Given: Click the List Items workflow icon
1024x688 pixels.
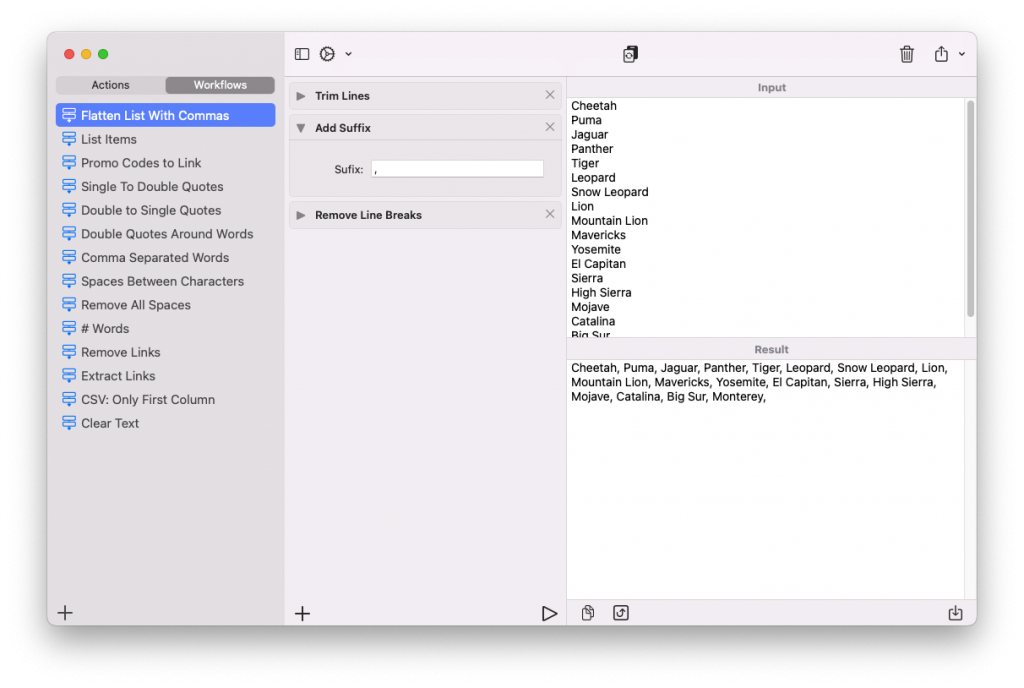Looking at the screenshot, I should [x=69, y=138].
